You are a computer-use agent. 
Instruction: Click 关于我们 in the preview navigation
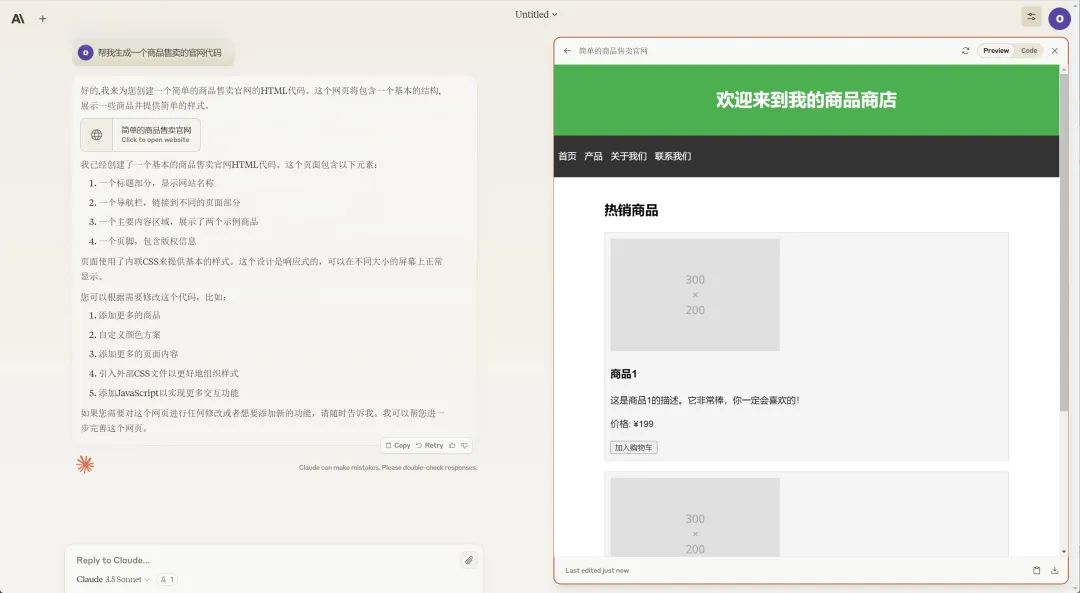click(628, 156)
